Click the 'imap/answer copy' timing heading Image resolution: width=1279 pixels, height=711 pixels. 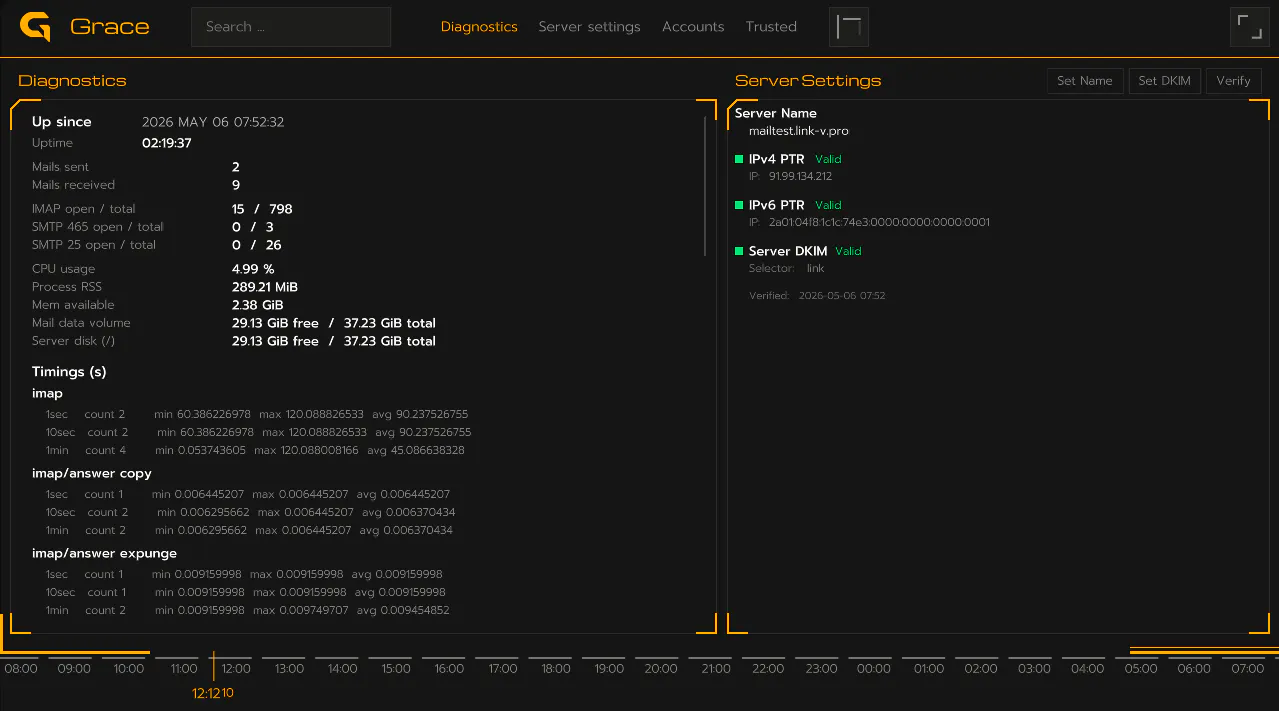point(92,474)
